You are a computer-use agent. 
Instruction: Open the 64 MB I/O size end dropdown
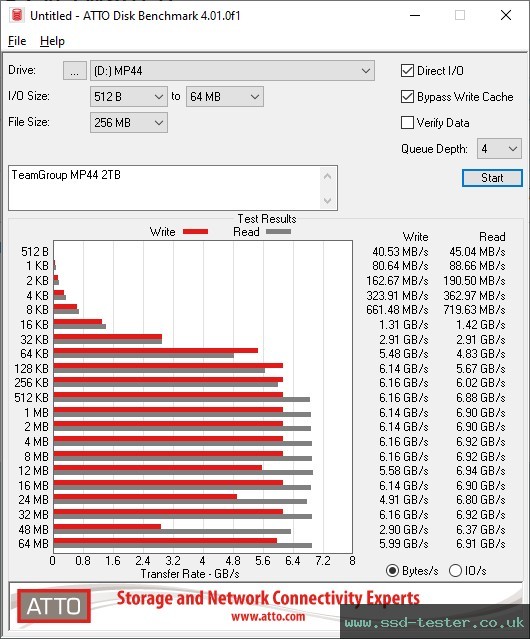point(225,97)
